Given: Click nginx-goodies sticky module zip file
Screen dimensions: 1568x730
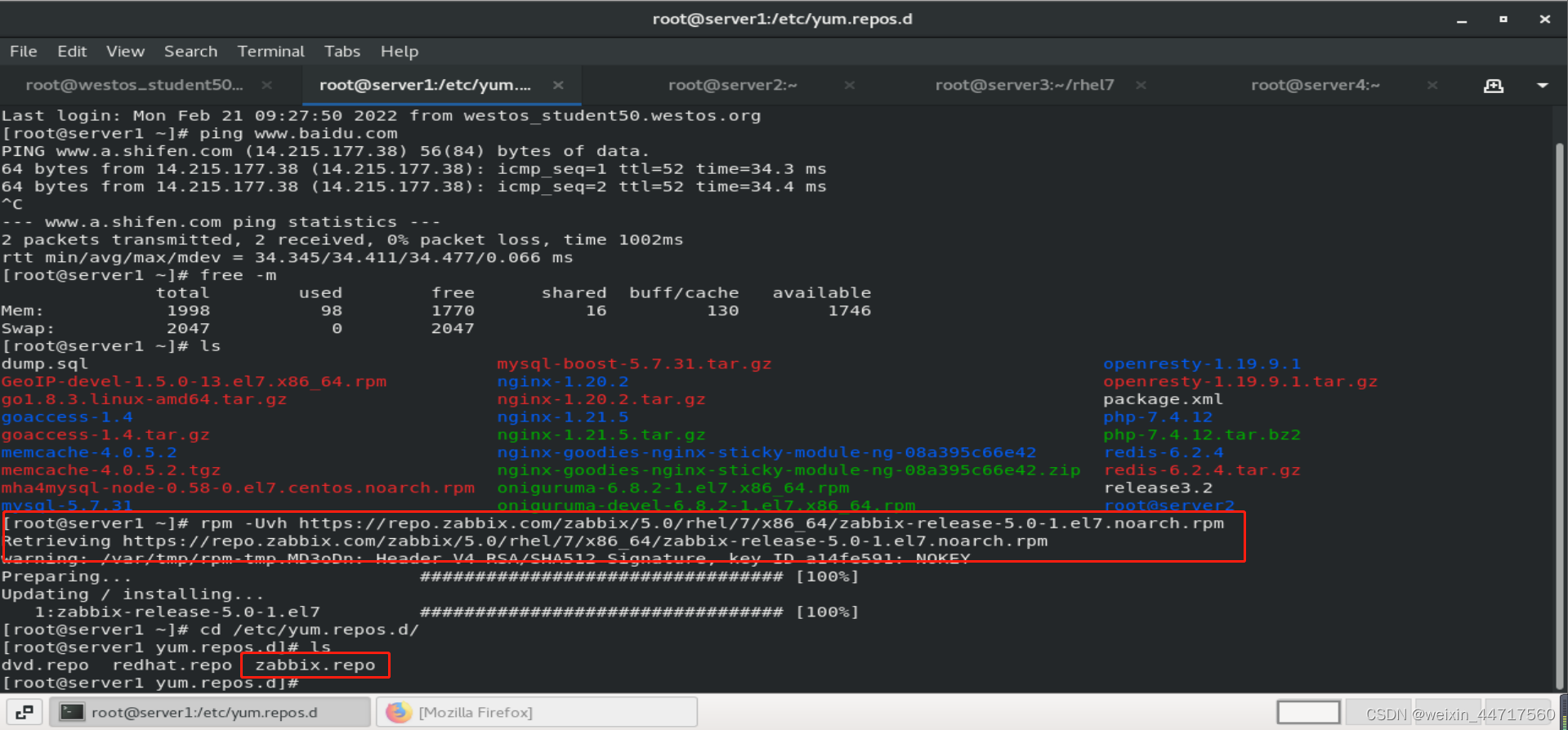Looking at the screenshot, I should [x=788, y=471].
